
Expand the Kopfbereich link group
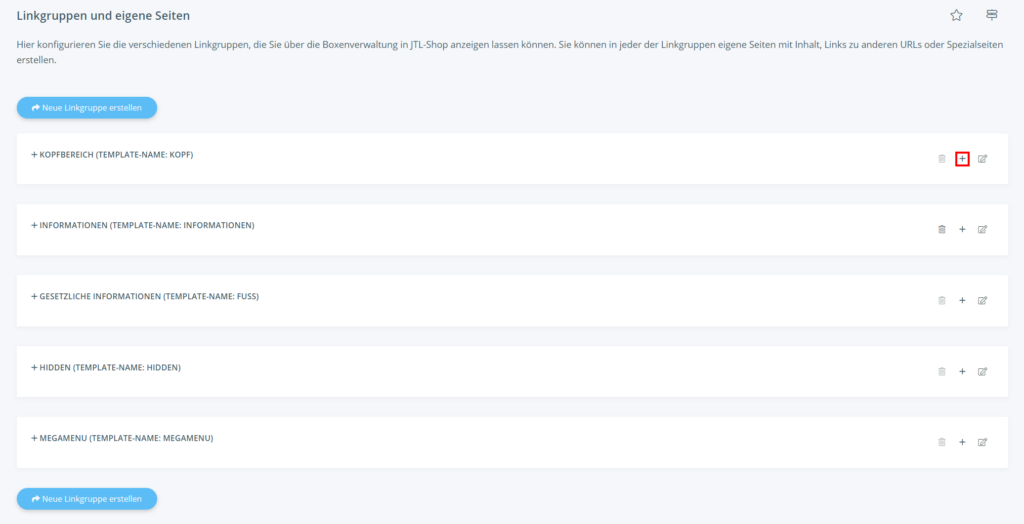[x=112, y=155]
